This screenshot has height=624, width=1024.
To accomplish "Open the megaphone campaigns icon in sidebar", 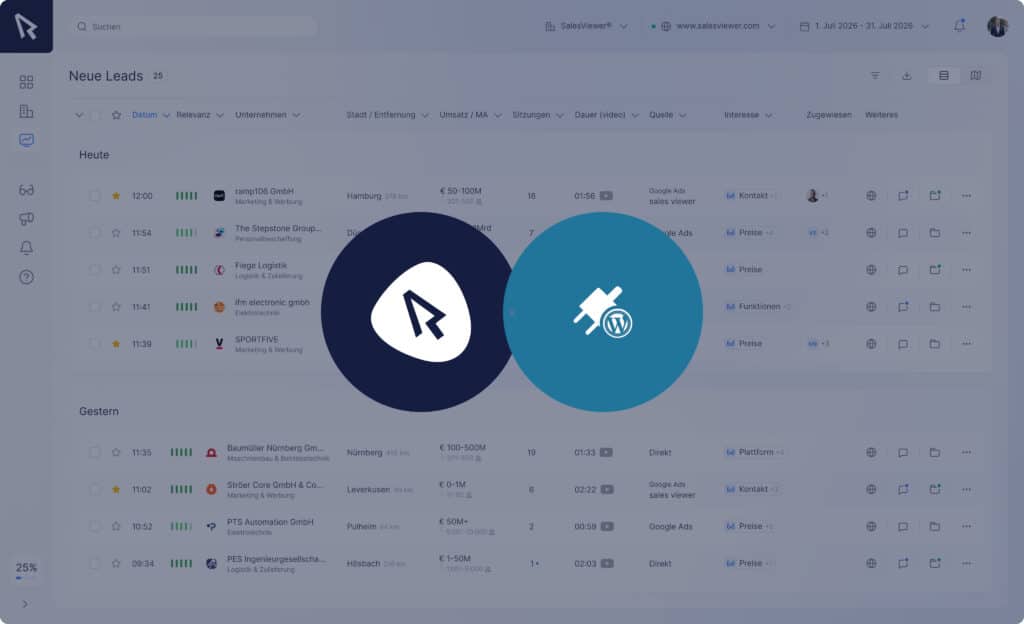I will pyautogui.click(x=26, y=219).
